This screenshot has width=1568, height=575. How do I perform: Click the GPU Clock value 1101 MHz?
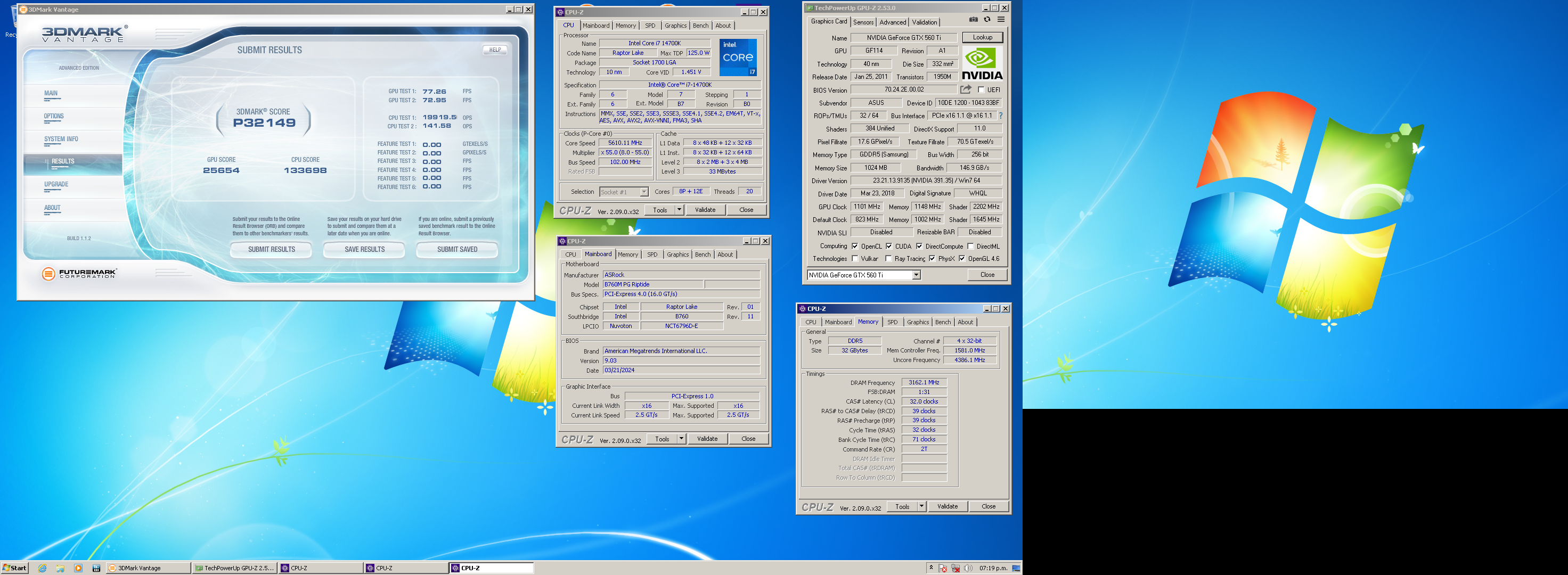pyautogui.click(x=867, y=207)
